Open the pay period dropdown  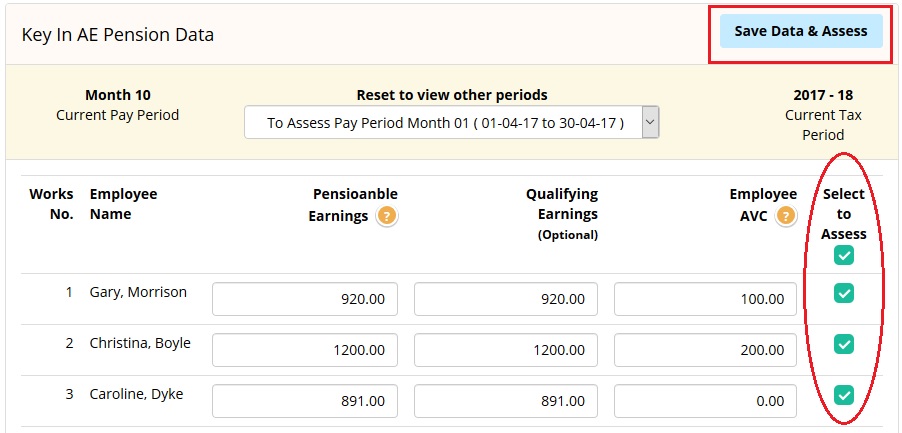pyautogui.click(x=452, y=122)
